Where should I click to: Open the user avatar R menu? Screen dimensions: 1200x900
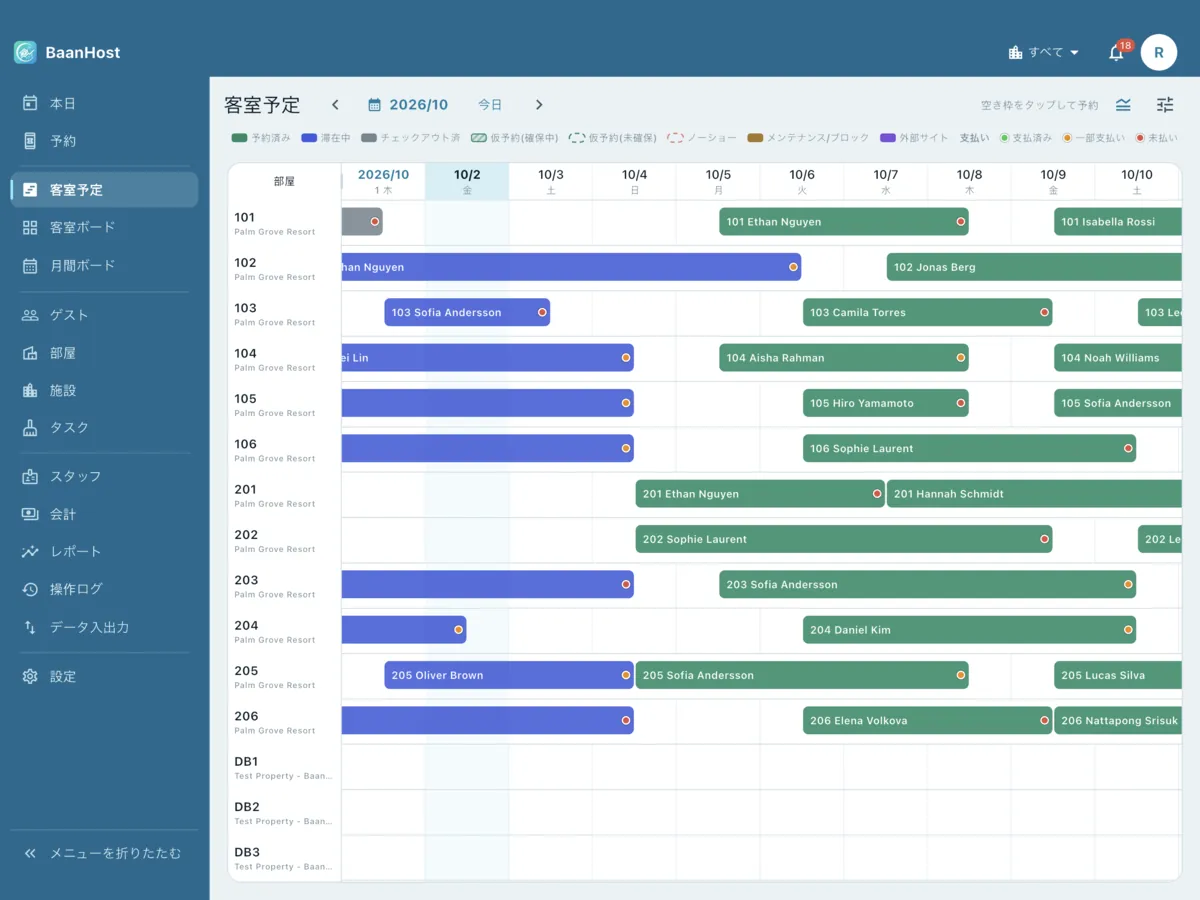1159,53
